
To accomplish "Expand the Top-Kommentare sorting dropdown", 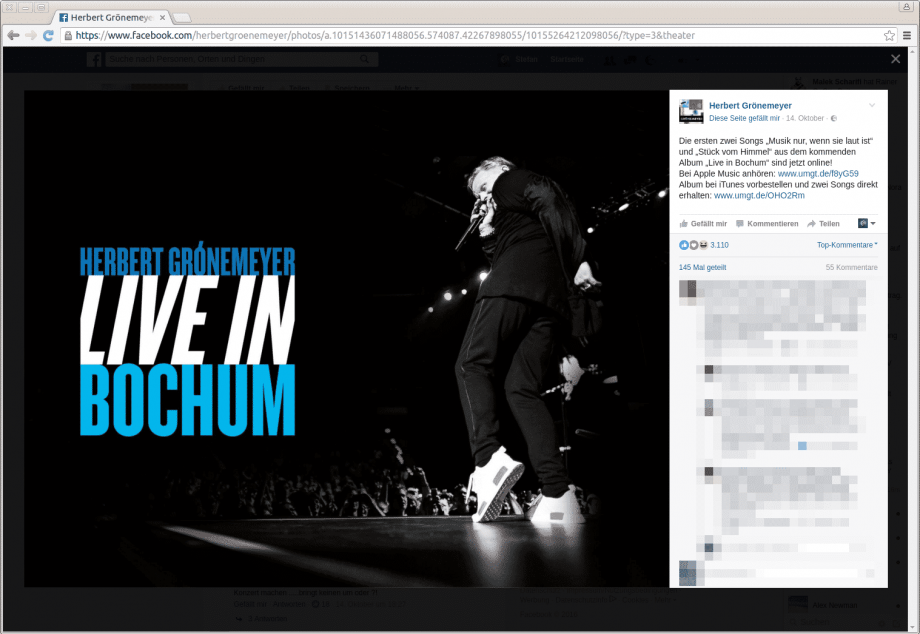I will point(847,244).
